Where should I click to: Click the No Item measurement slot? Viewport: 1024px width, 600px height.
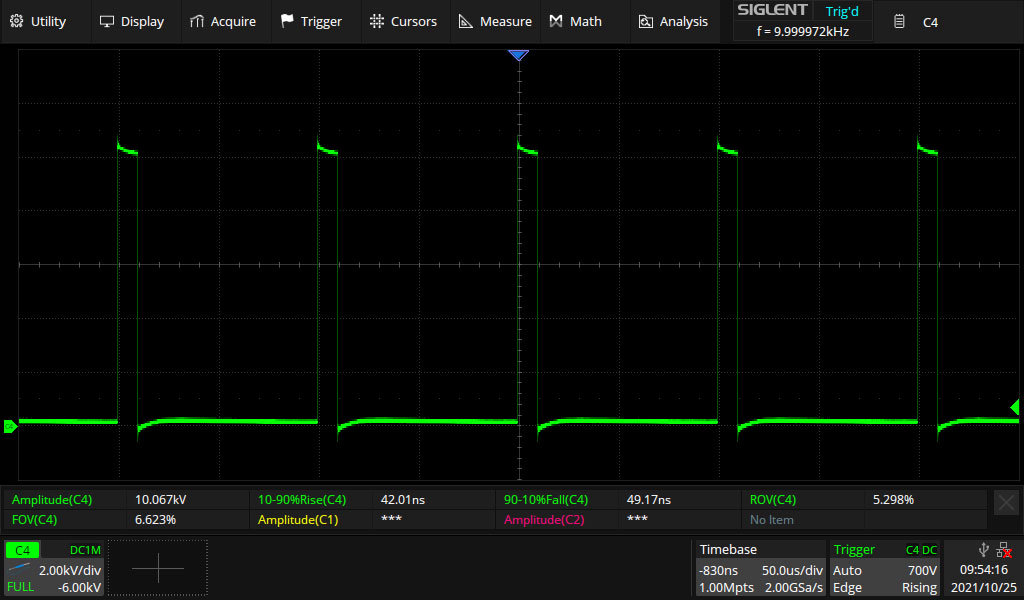pos(771,520)
